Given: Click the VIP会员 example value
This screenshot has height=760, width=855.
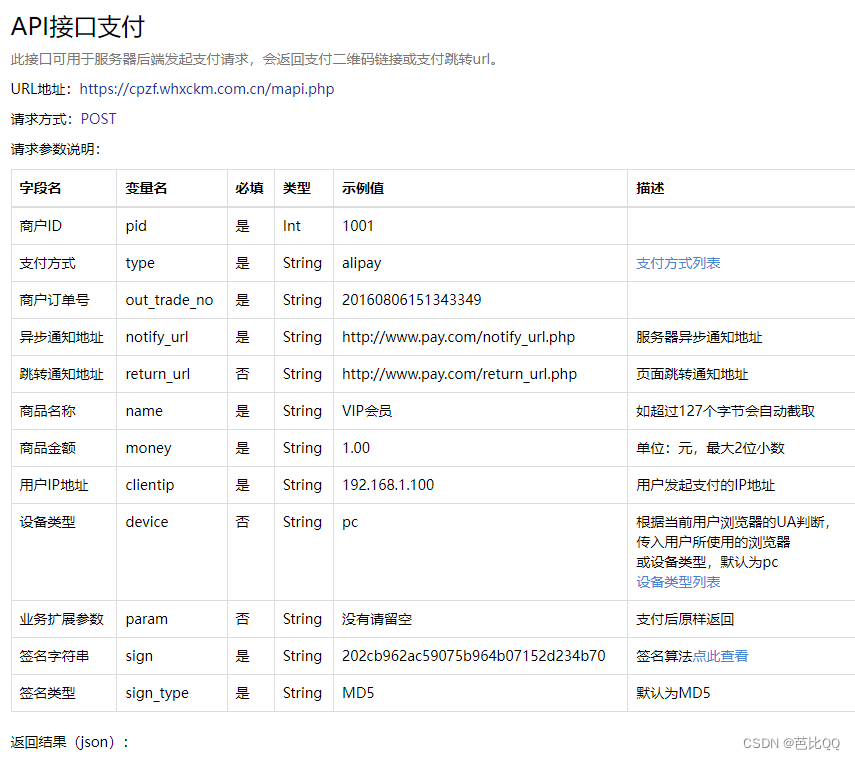Looking at the screenshot, I should click(x=367, y=411).
